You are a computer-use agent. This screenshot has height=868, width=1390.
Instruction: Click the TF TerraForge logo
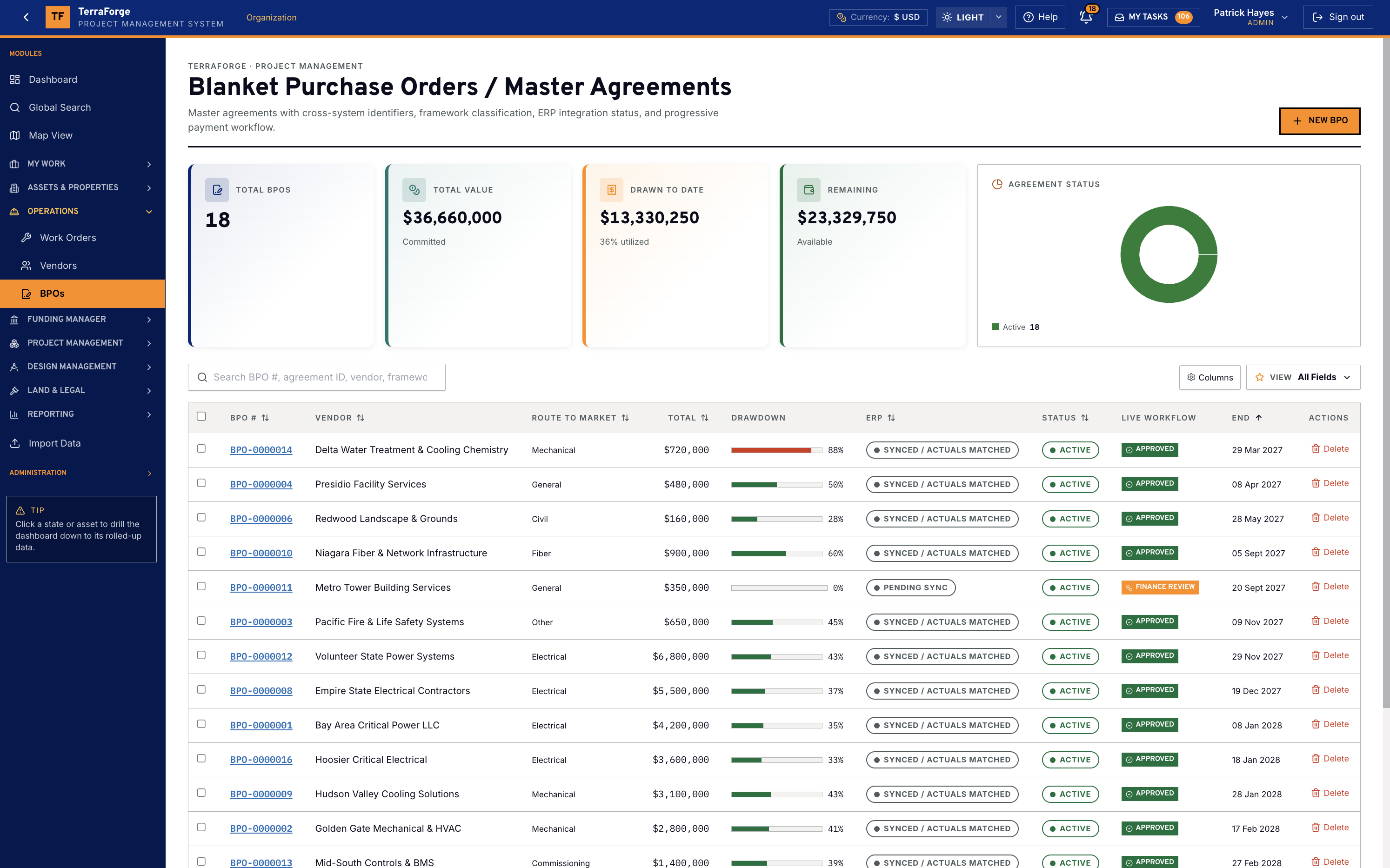[x=57, y=17]
